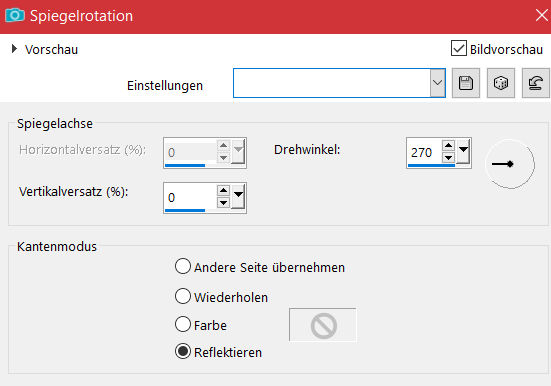Choose the Farbe edge mode
Image resolution: width=551 pixels, height=386 pixels.
[x=183, y=324]
